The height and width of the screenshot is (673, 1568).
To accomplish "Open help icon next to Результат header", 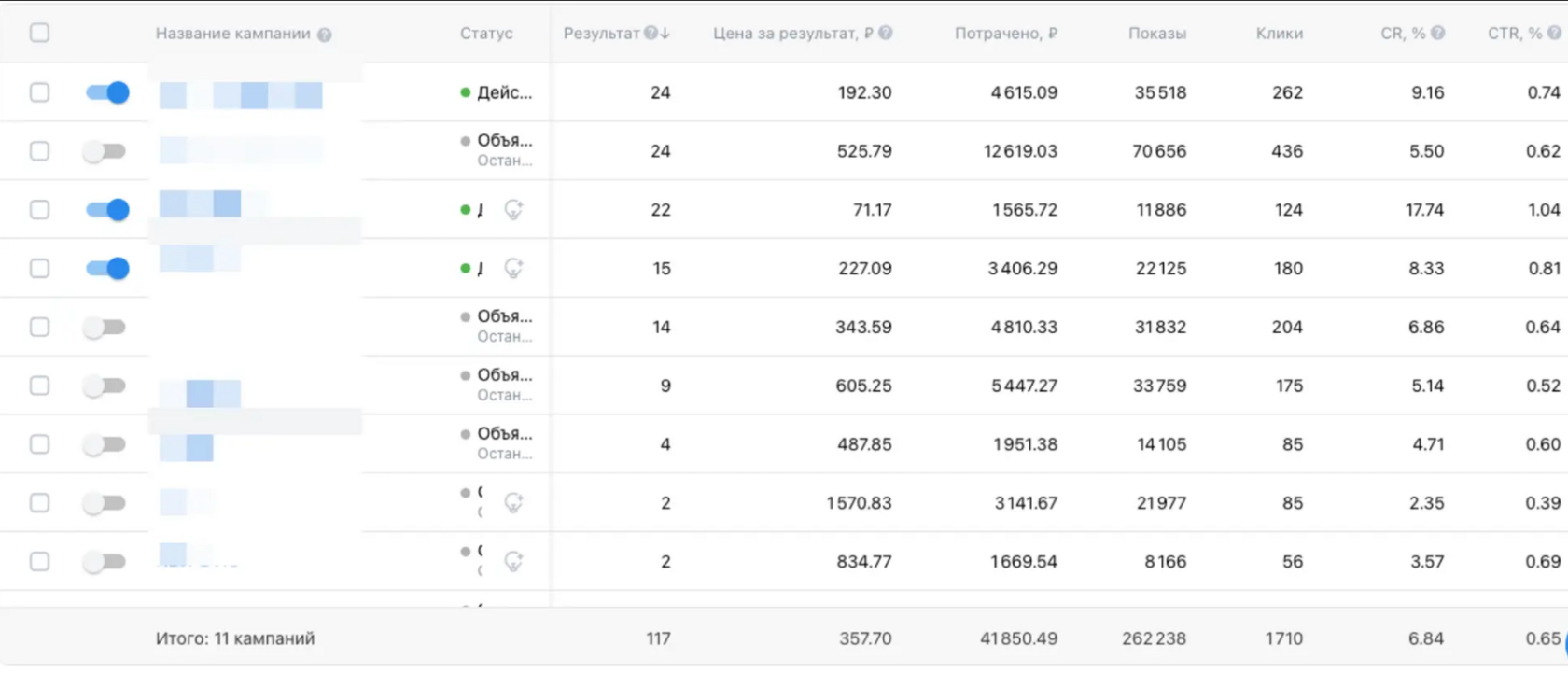I will tap(651, 33).
